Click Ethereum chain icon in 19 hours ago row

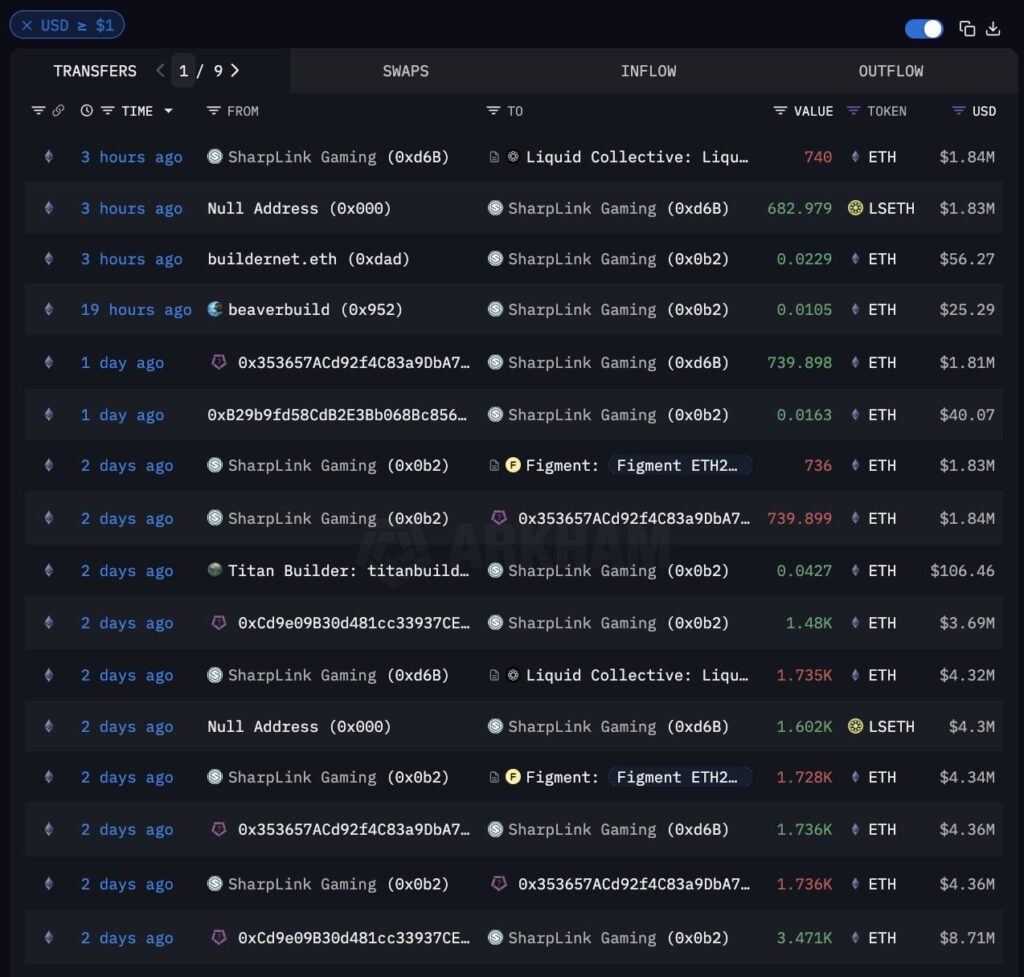tap(49, 310)
